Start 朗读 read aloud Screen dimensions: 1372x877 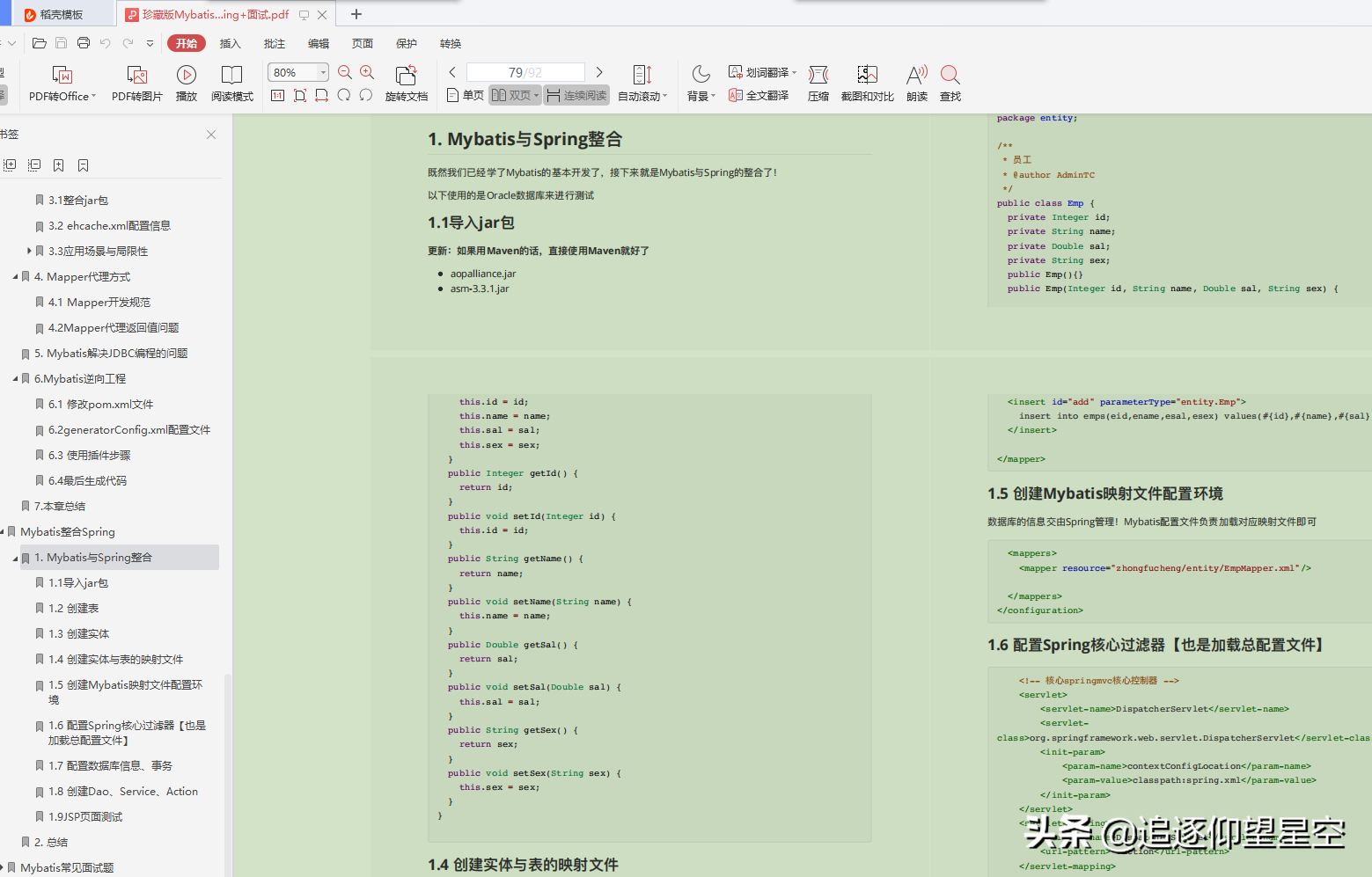point(917,84)
